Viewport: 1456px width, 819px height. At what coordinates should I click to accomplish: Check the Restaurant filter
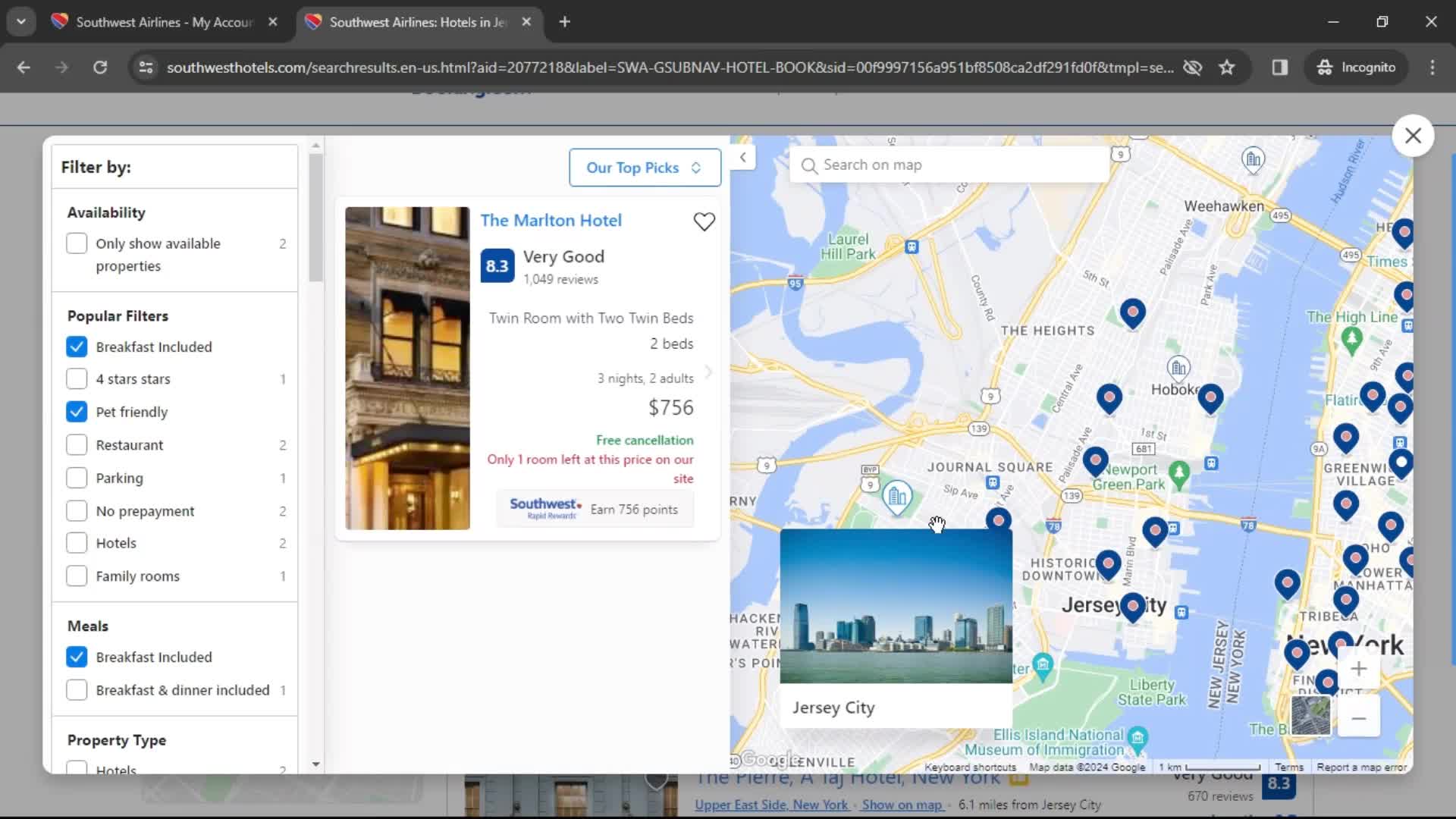77,444
